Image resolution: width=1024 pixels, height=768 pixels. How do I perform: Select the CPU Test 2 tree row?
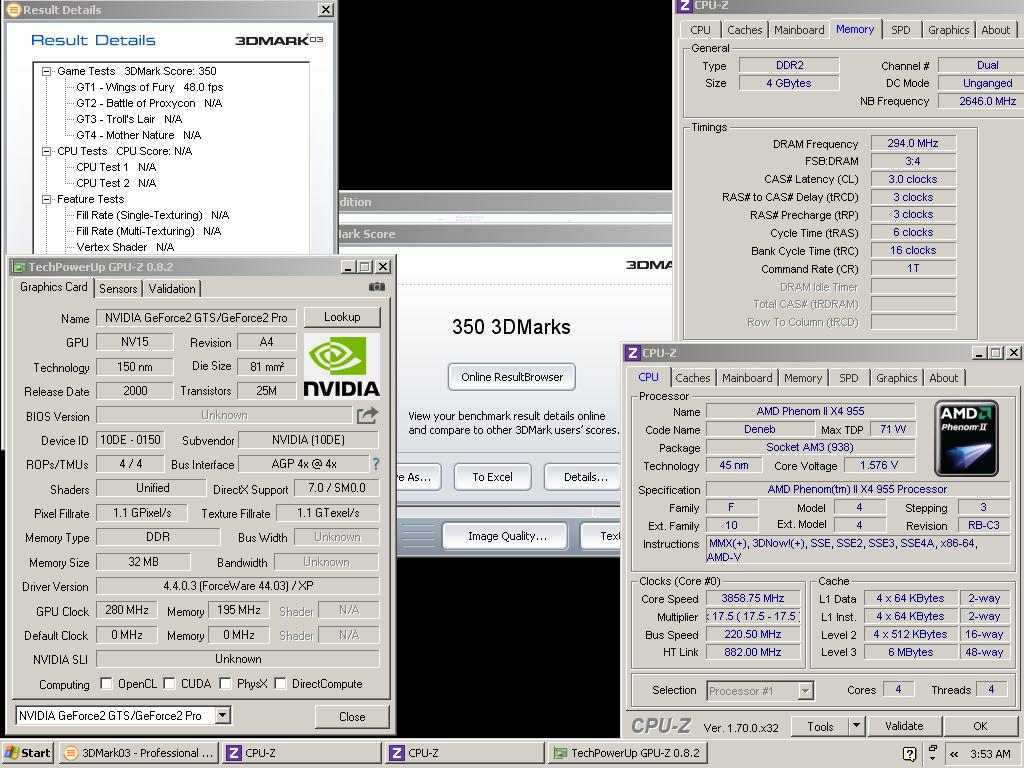(116, 183)
